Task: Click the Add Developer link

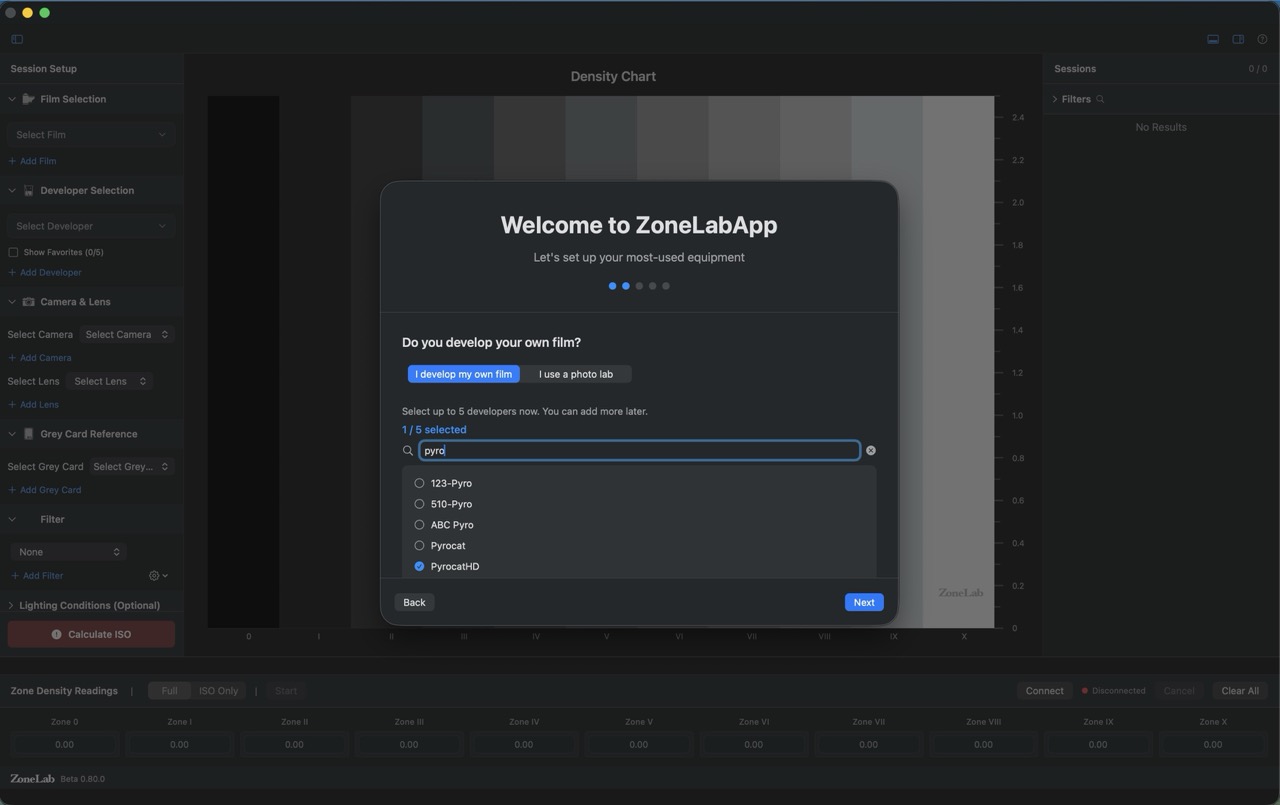Action: [45, 272]
